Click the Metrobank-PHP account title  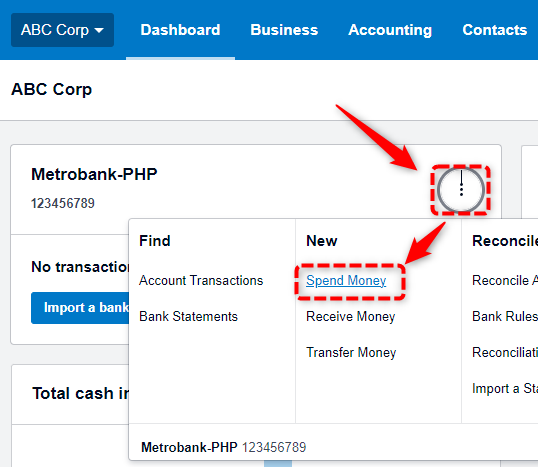tap(94, 174)
